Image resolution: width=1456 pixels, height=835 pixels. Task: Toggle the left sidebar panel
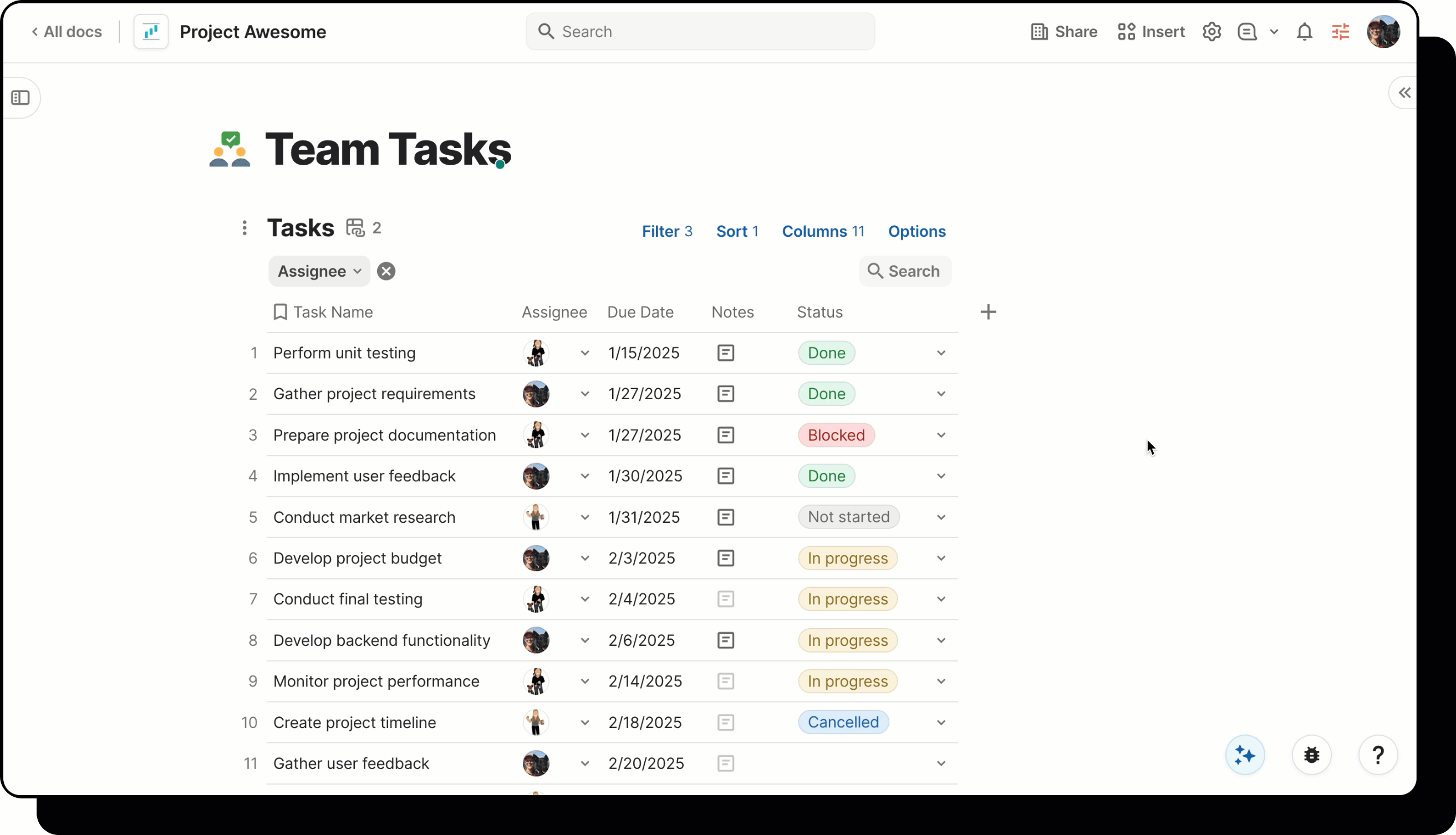[x=21, y=98]
